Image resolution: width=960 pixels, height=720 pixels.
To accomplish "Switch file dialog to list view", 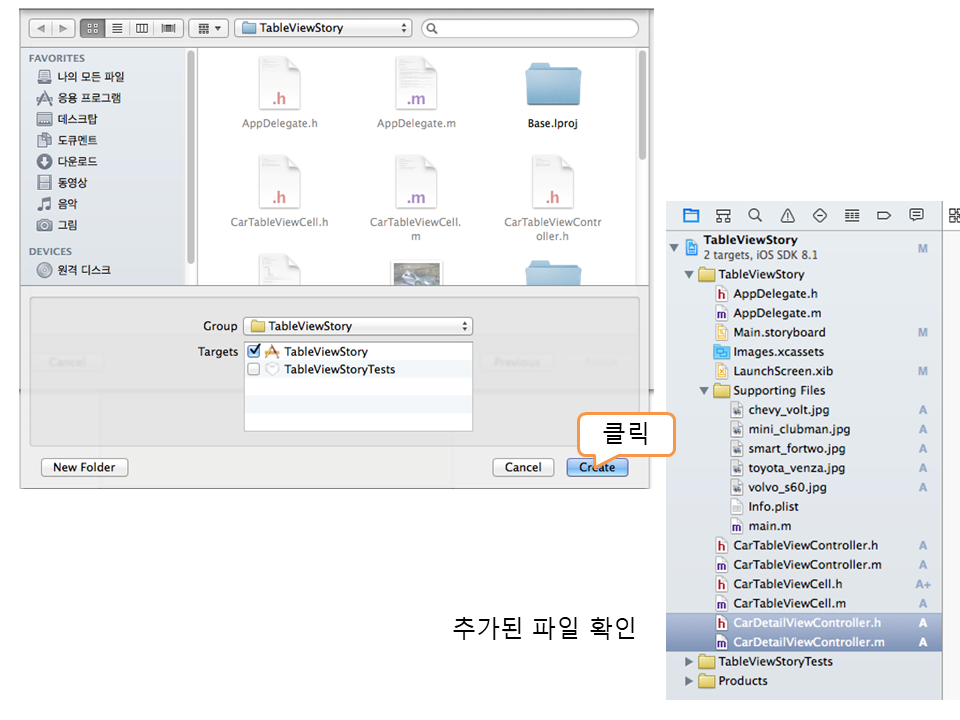I will tap(119, 28).
